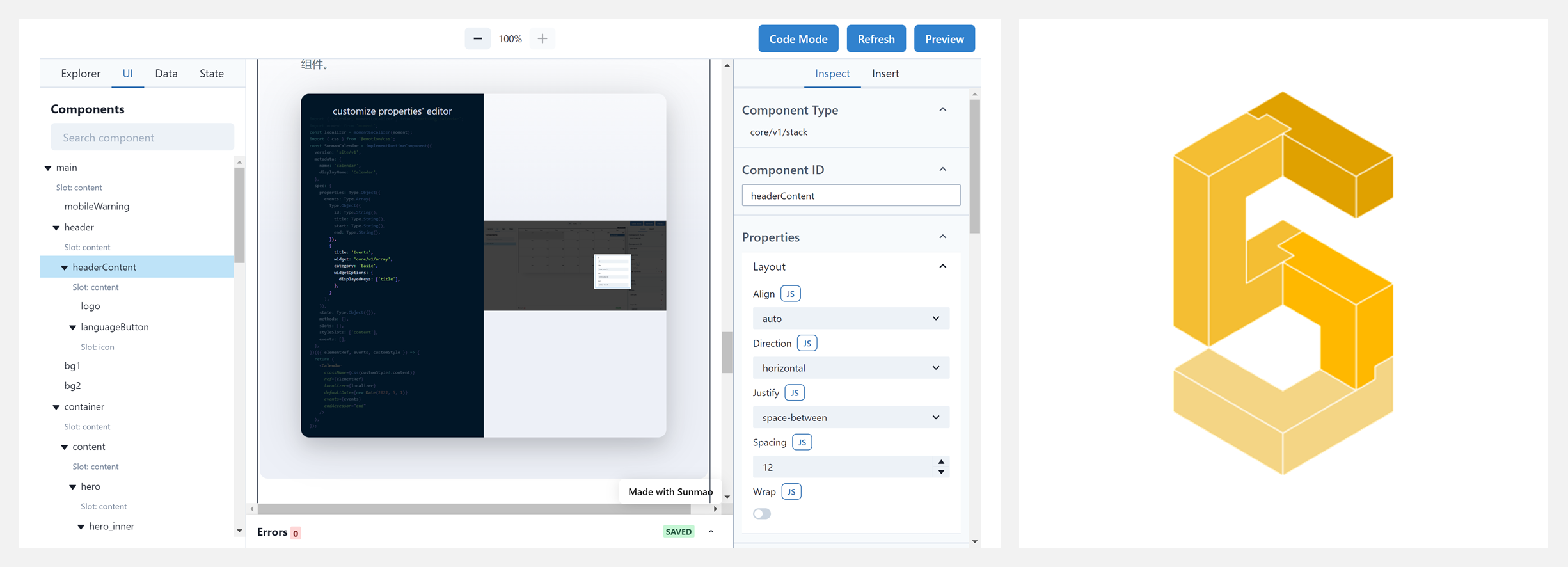The height and width of the screenshot is (567, 1568).
Task: Select the hero_inner component label
Action: click(x=111, y=527)
